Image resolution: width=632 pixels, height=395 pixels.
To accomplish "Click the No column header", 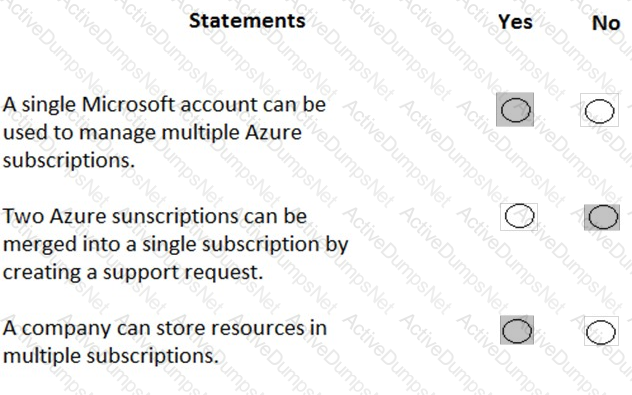I will pyautogui.click(x=605, y=23).
